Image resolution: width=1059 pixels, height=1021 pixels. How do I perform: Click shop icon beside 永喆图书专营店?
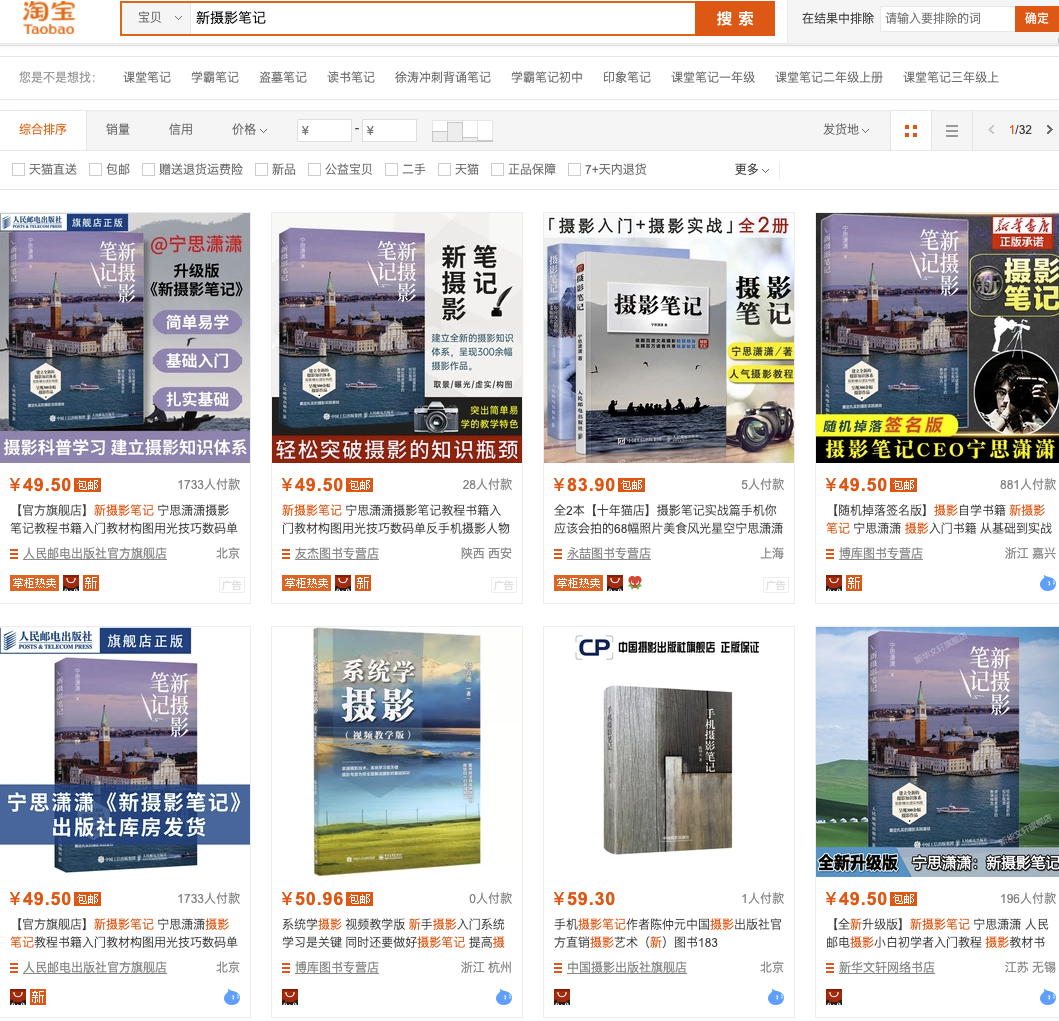(x=558, y=554)
